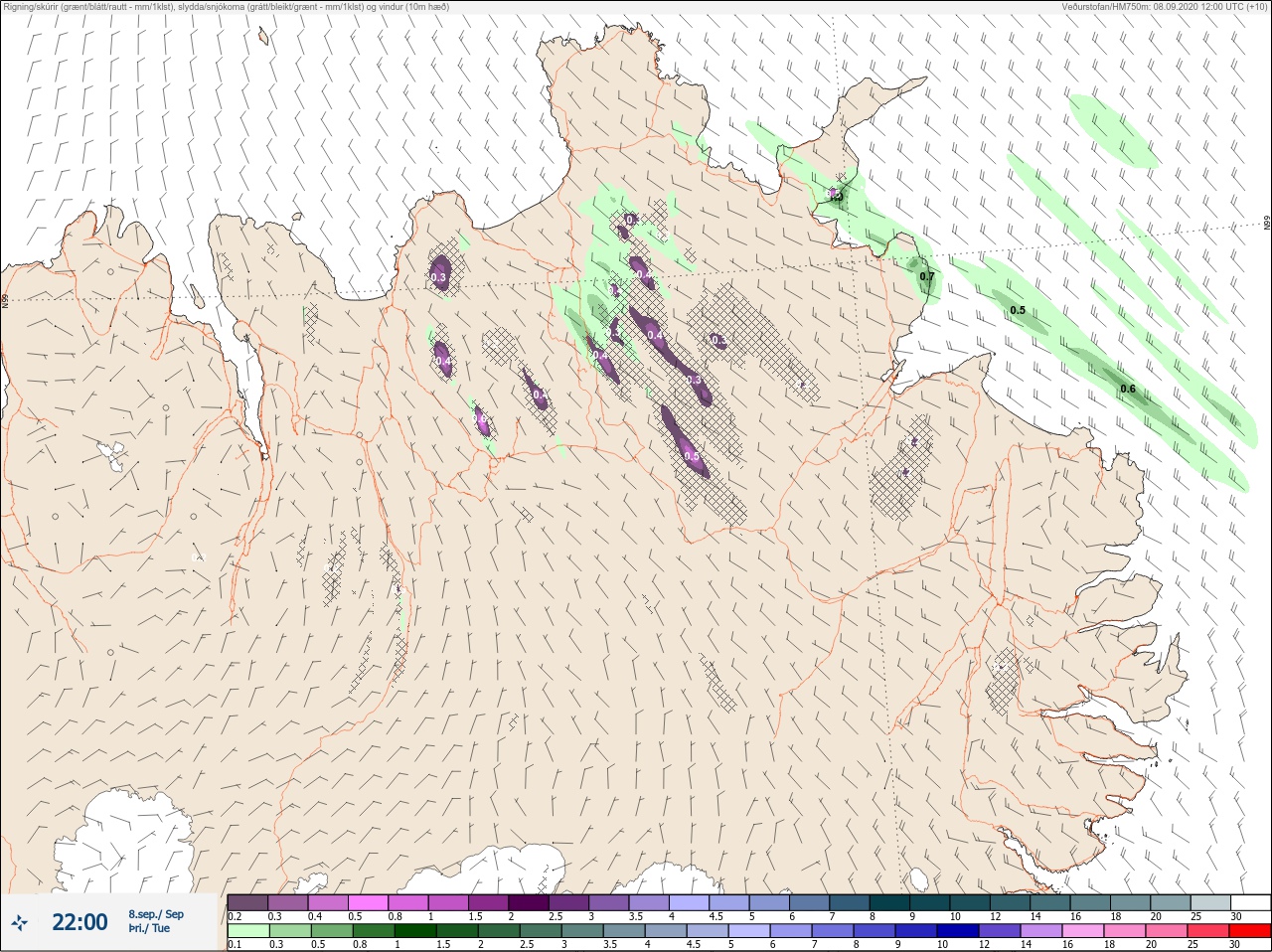
Task: Pick the light pink swatch between 16 and 18 in the lower legend
Action: (1084, 931)
